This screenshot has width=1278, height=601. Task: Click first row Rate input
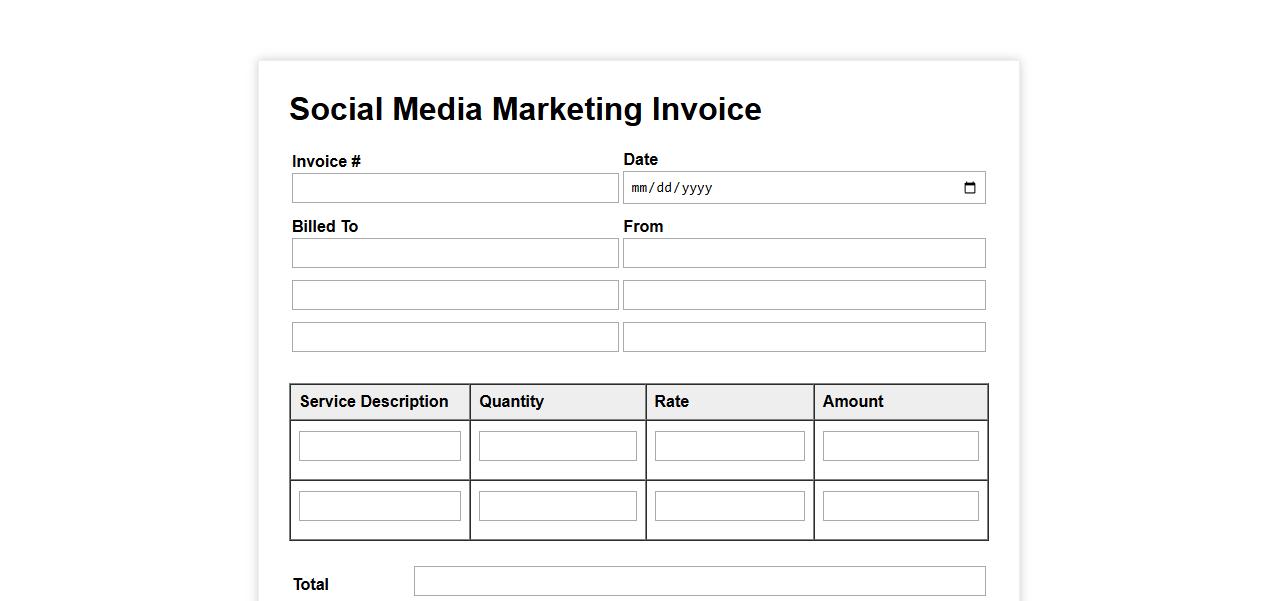(x=729, y=446)
